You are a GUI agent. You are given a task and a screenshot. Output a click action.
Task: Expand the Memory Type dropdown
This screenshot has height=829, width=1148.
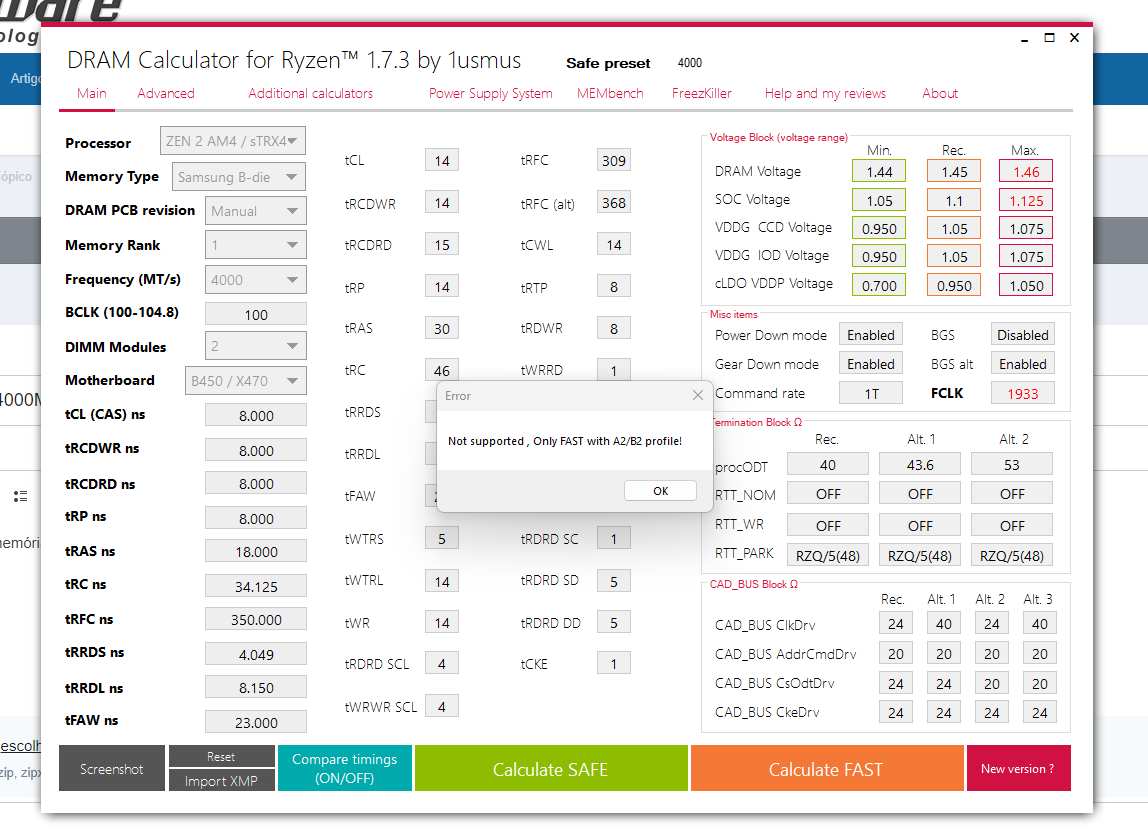[239, 177]
